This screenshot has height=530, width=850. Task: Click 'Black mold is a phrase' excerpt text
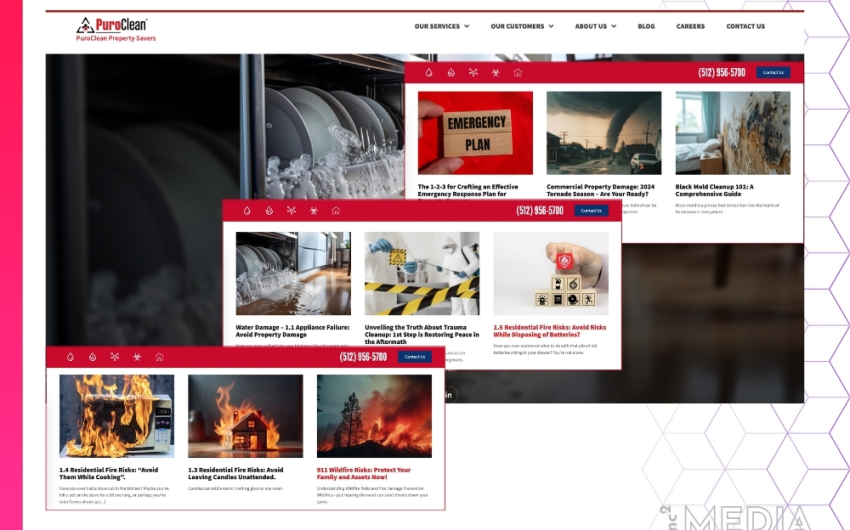click(x=727, y=209)
